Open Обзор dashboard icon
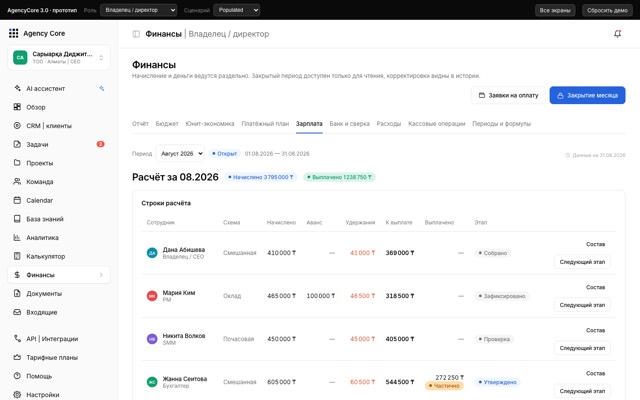This screenshot has height=400, width=640. (17, 107)
